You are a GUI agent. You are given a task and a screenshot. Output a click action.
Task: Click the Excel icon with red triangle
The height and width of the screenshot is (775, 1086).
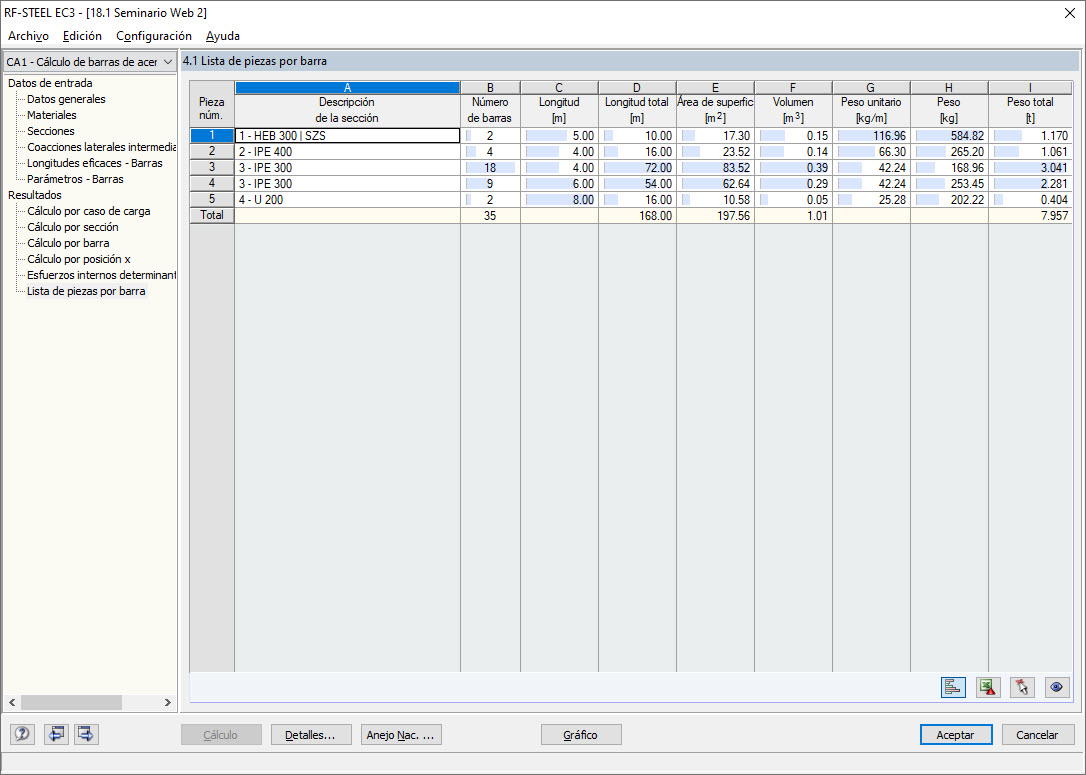[x=988, y=687]
